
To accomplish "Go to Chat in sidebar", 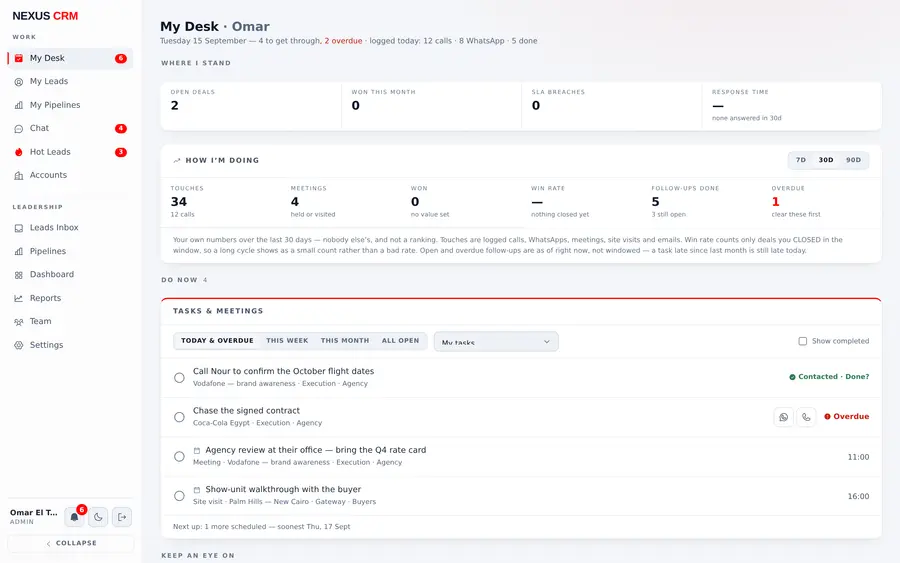I will coord(71,129).
